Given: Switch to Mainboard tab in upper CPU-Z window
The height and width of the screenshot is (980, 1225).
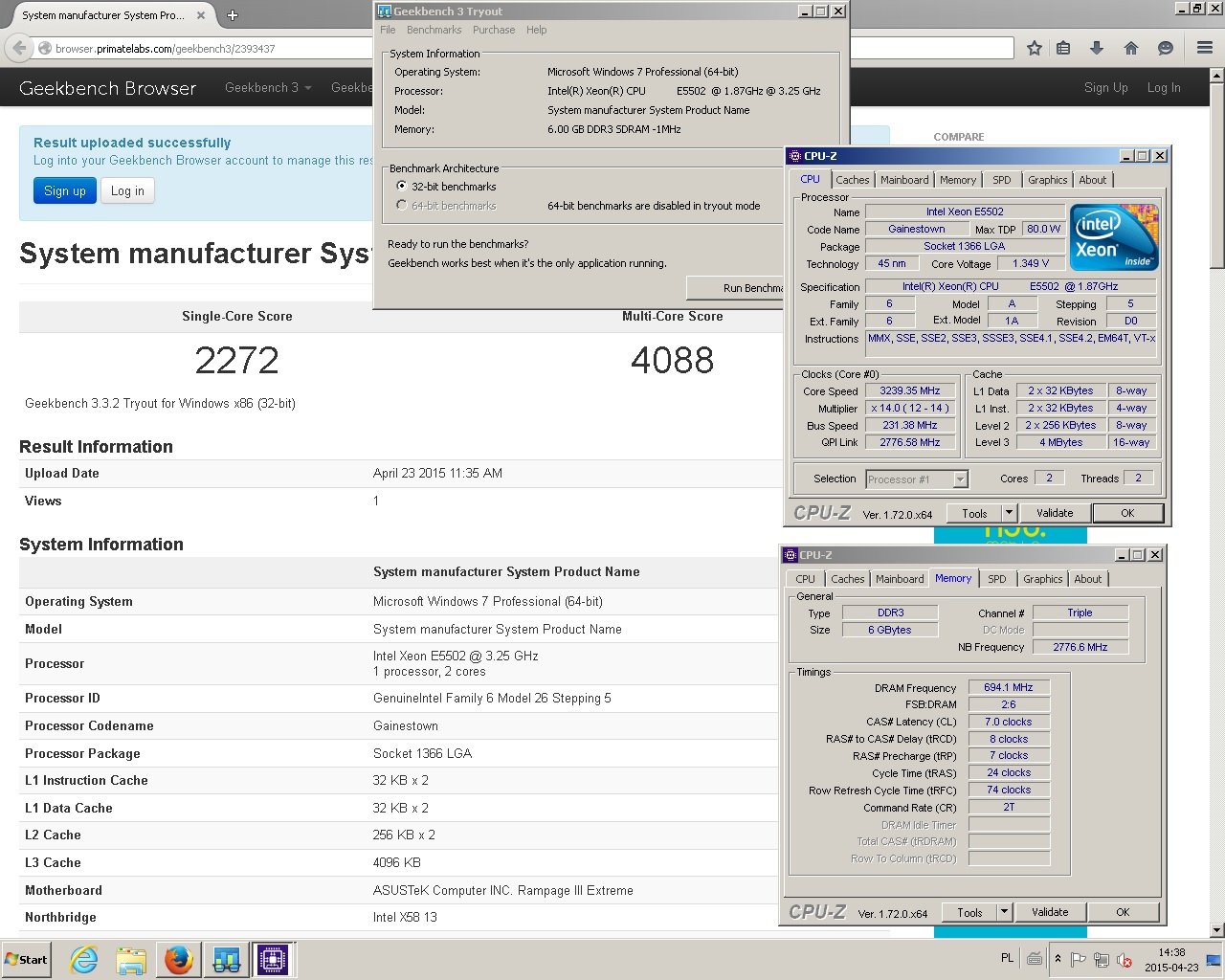Looking at the screenshot, I should [x=904, y=180].
